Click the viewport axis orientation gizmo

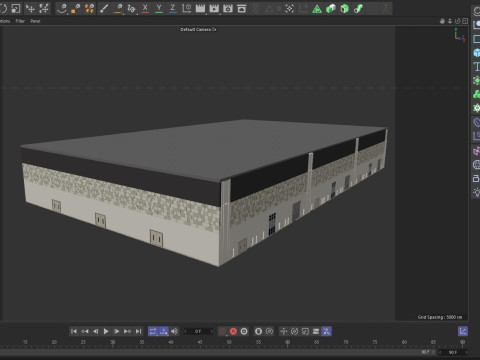[x=460, y=35]
